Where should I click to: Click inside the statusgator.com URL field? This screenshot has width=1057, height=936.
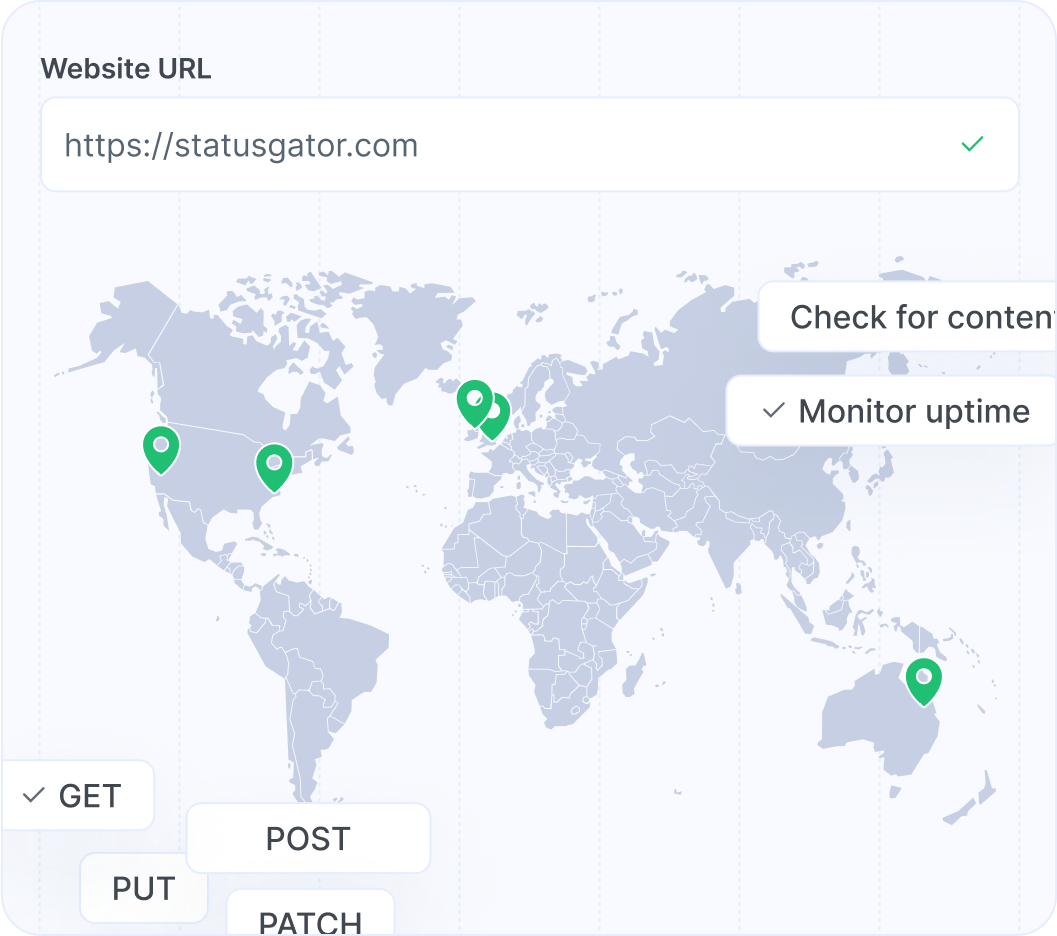tap(400, 145)
